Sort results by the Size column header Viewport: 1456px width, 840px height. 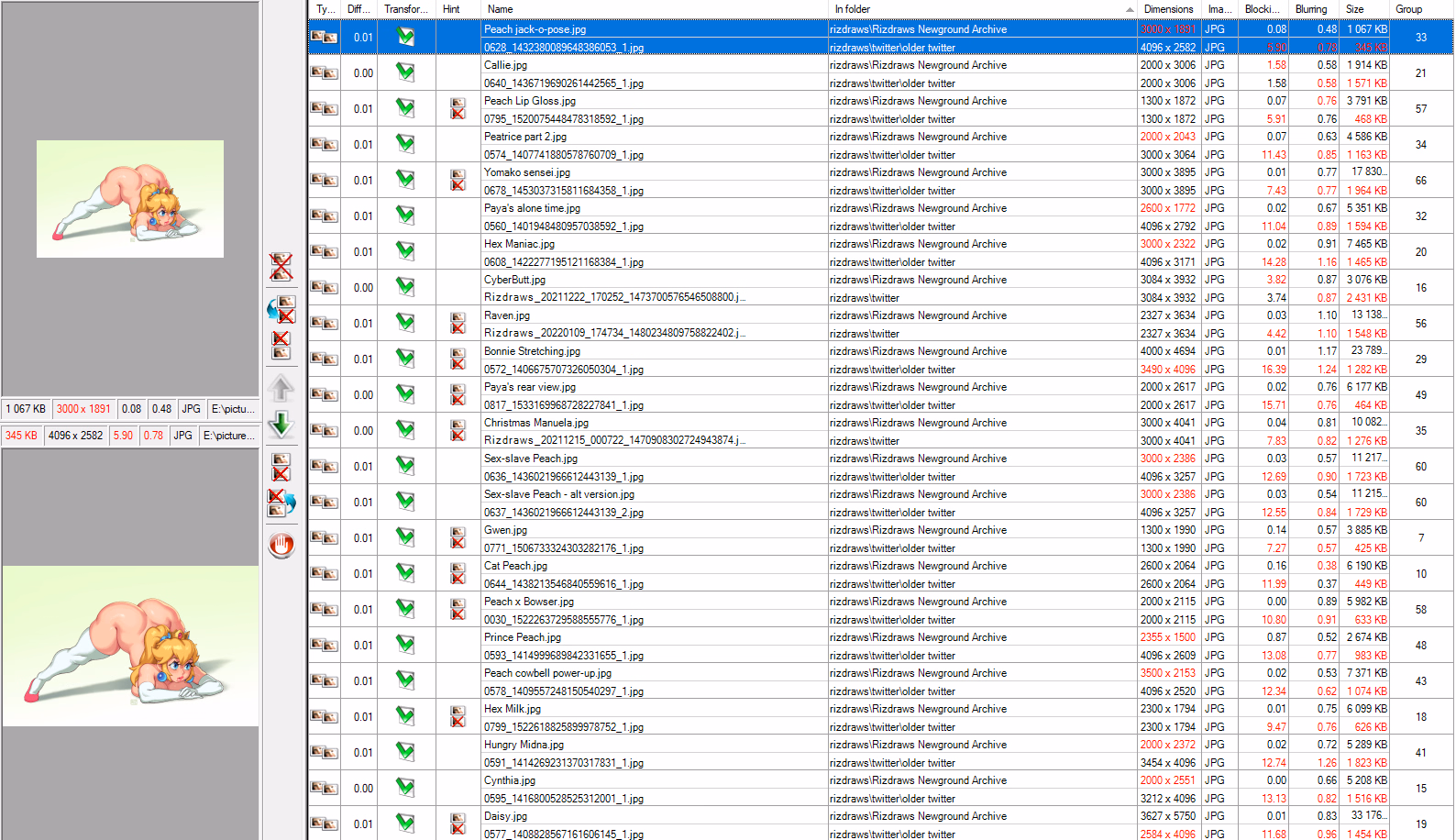pyautogui.click(x=1354, y=9)
